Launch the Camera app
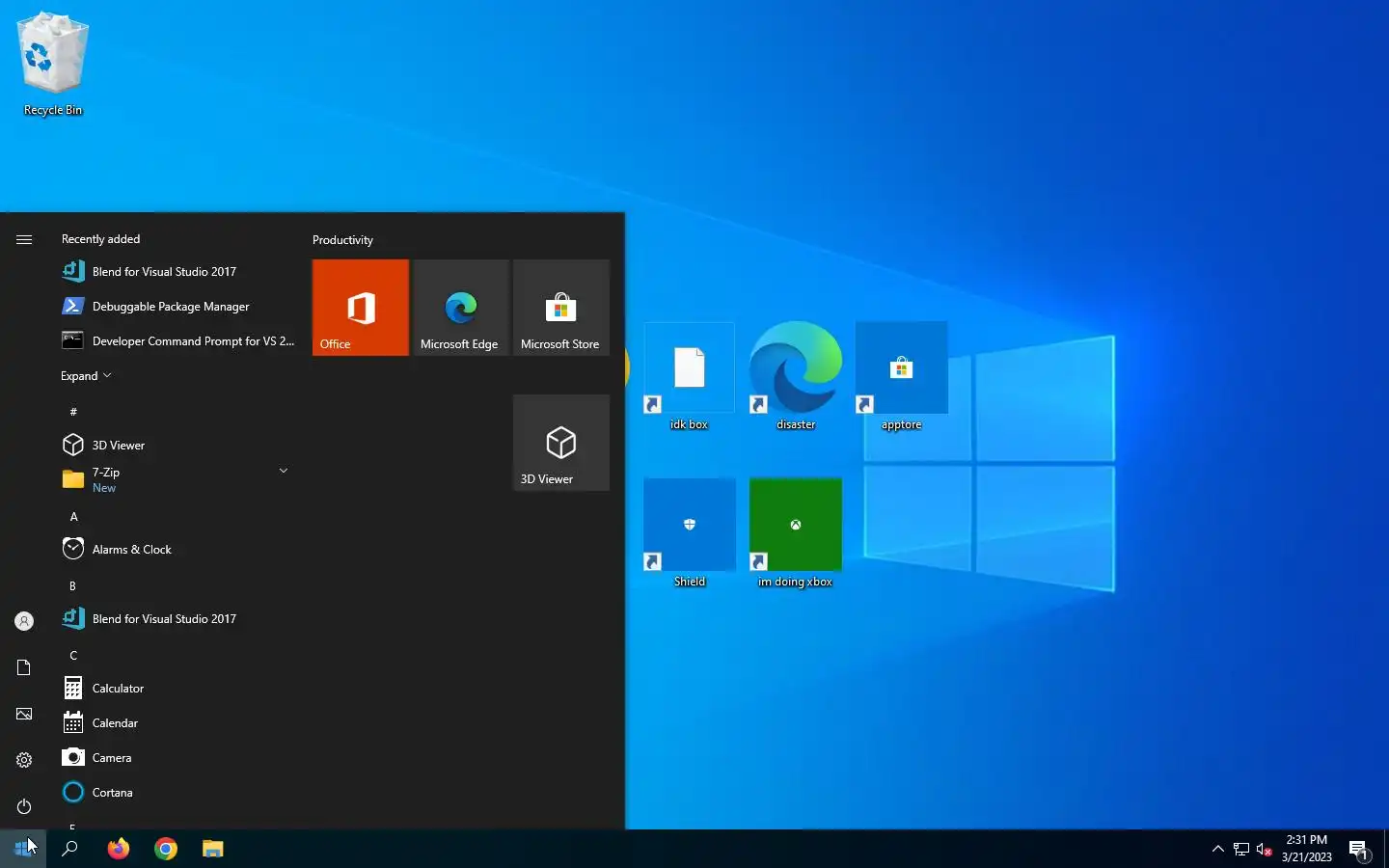The image size is (1389, 868). click(177, 758)
